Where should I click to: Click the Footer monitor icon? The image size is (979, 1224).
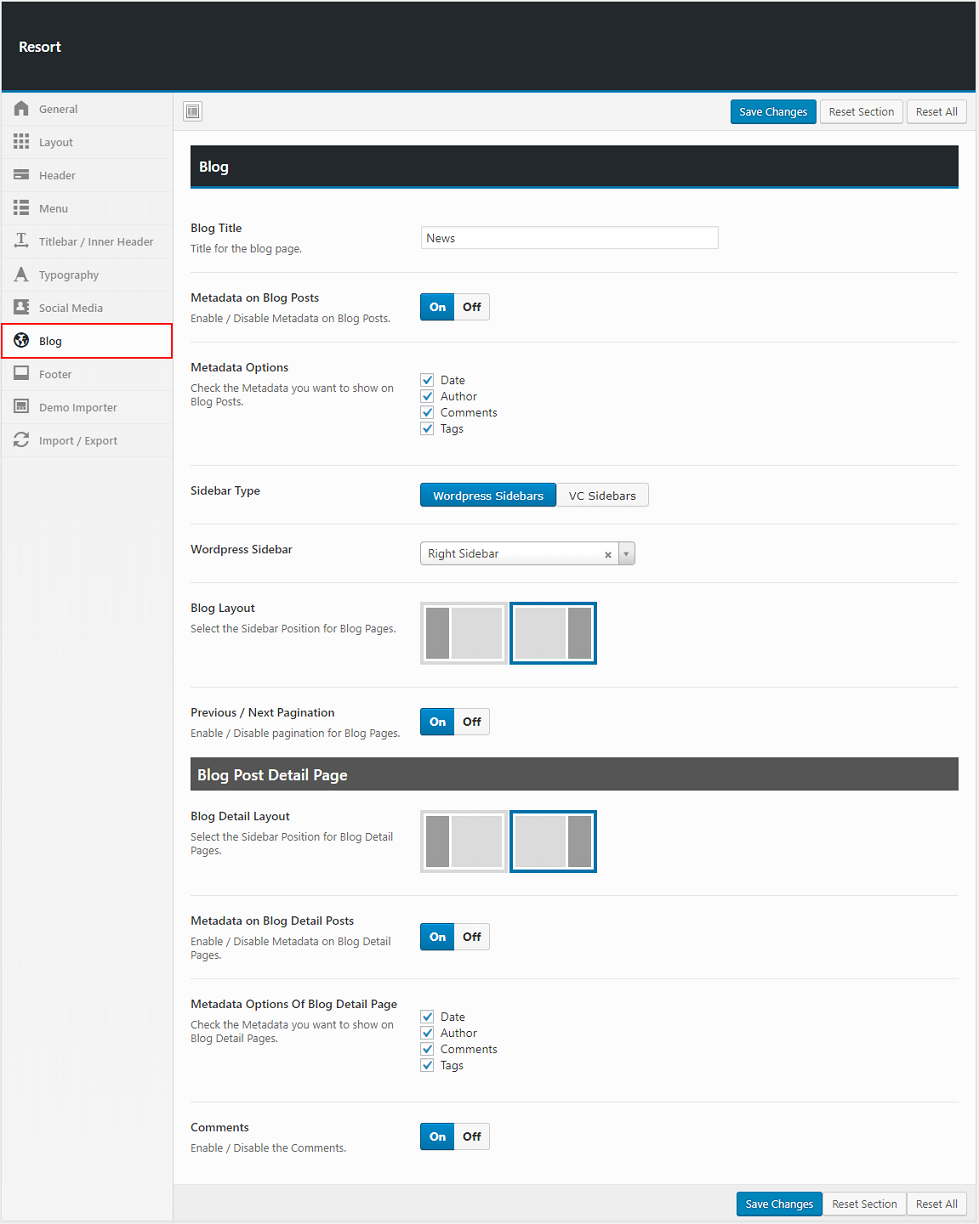[x=21, y=374]
